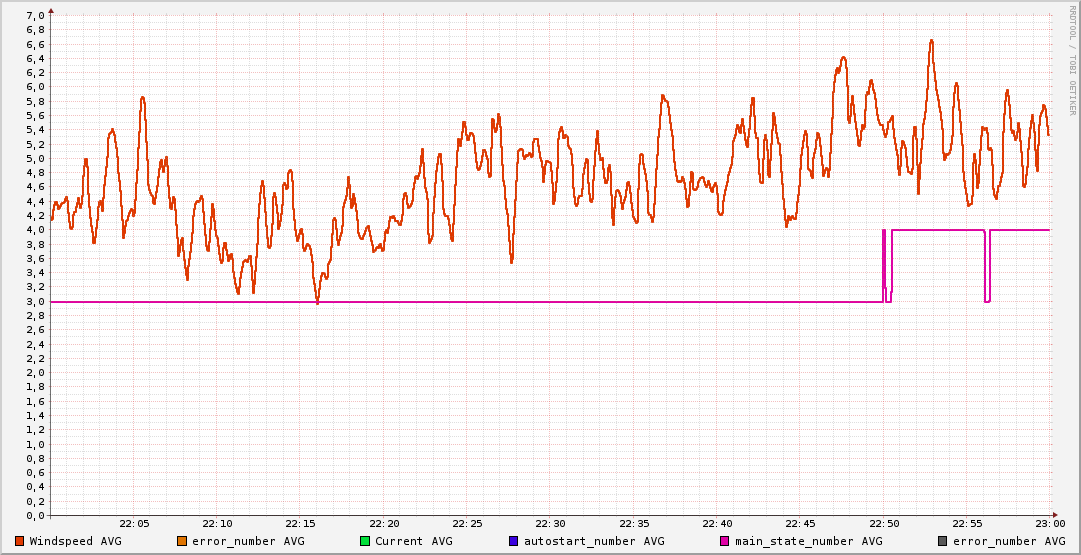Viewport: 1081px width, 555px height.
Task: Select the Current AVG legend label
Action: click(413, 541)
